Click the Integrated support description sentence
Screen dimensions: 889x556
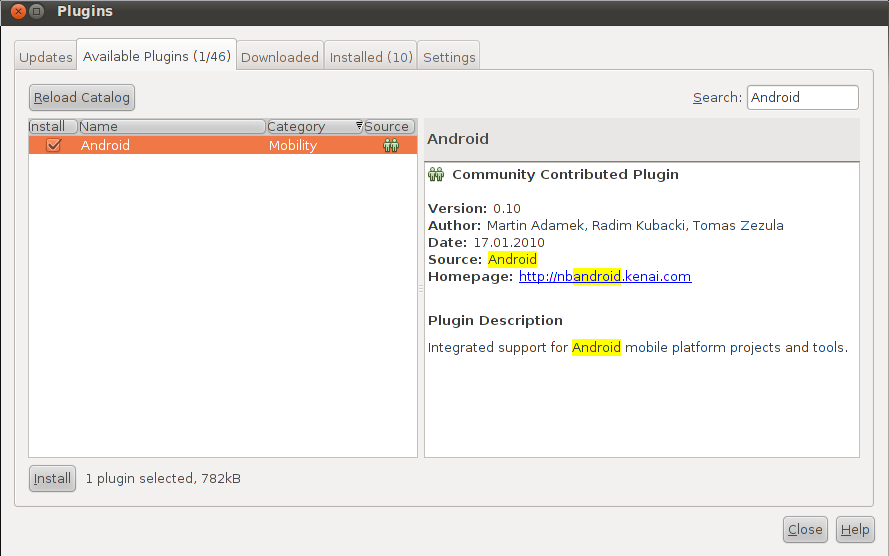tap(638, 347)
